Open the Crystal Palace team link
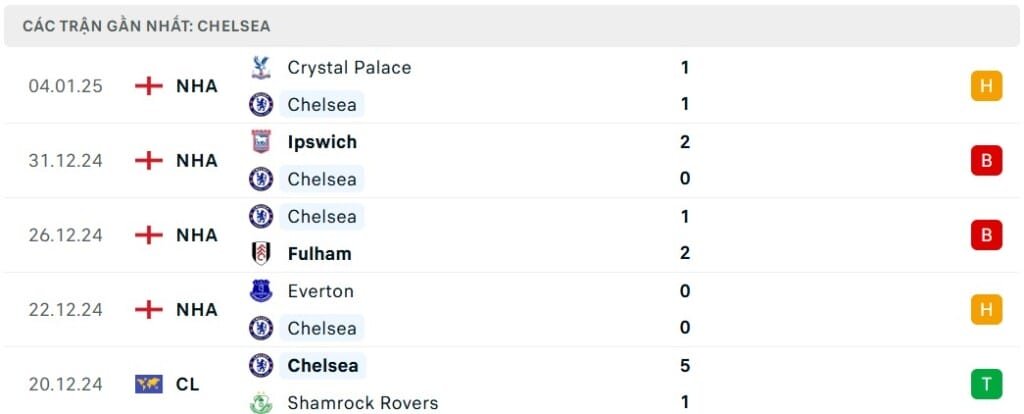 pos(349,68)
